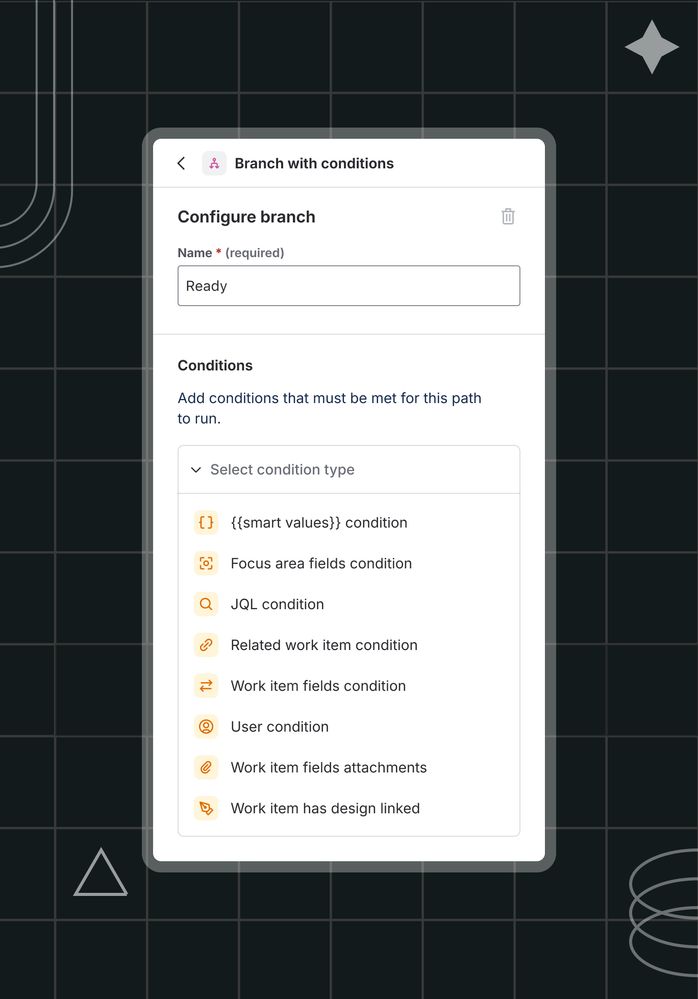Open the Select condition type combo box

(x=349, y=470)
